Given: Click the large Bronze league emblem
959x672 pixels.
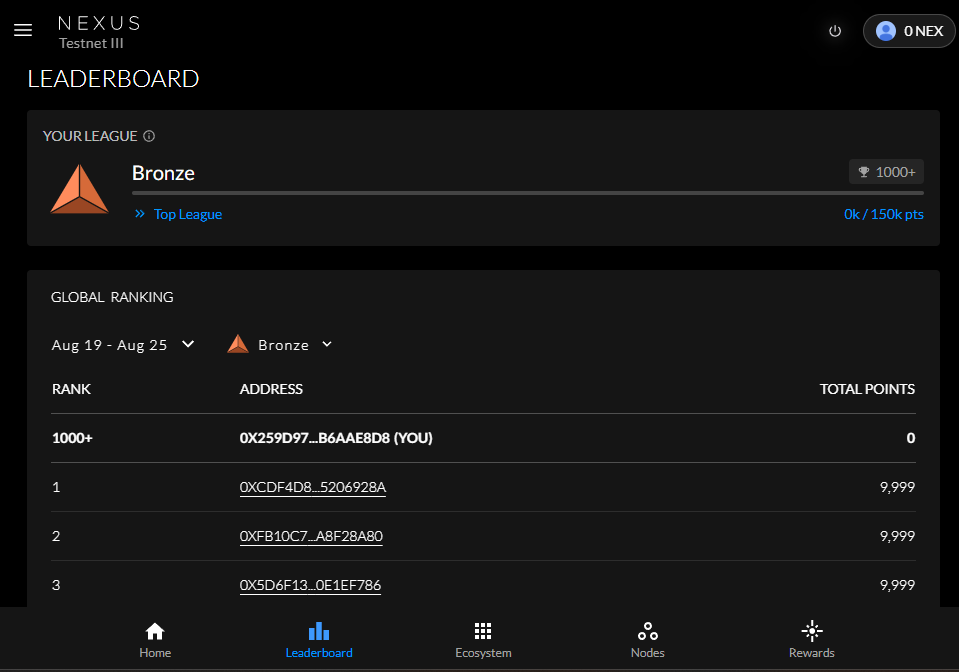Looking at the screenshot, I should click(x=80, y=189).
